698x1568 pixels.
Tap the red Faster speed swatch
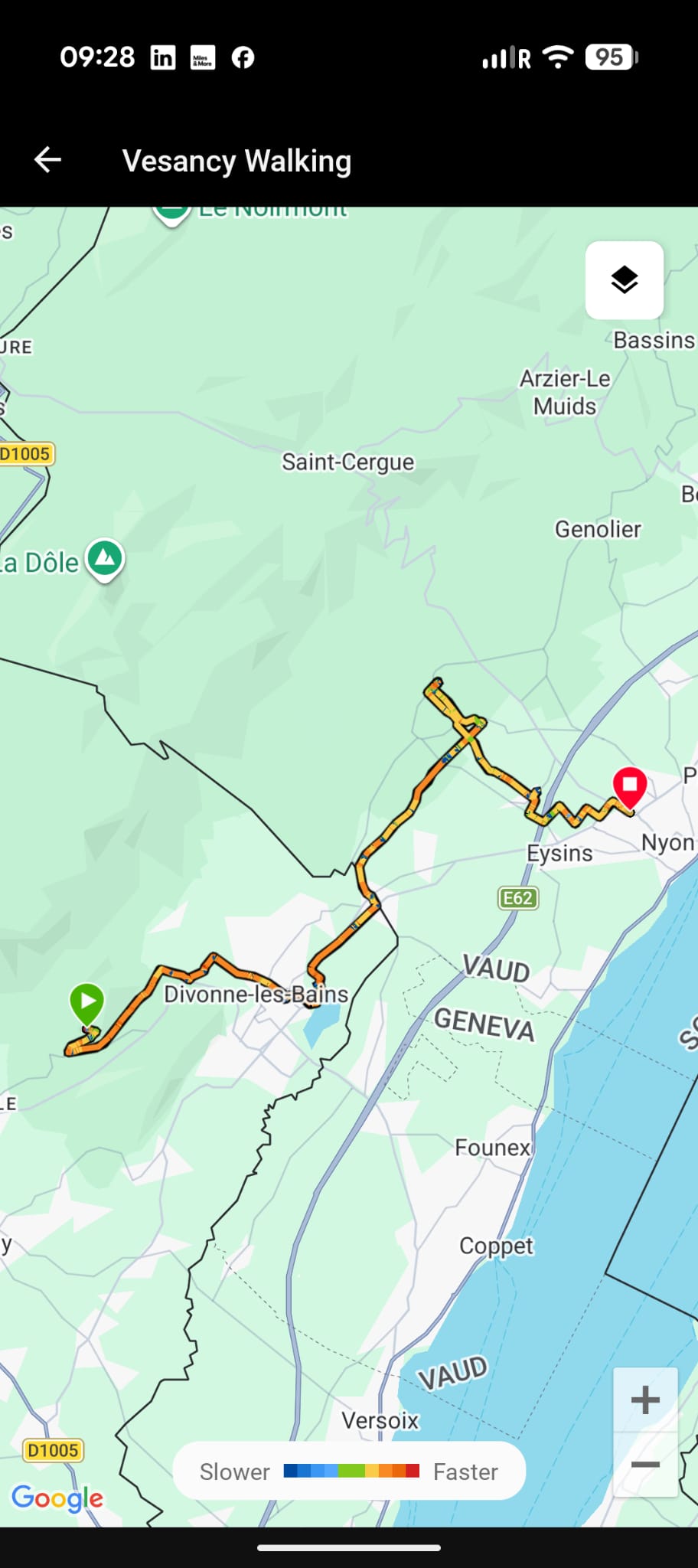click(x=413, y=1471)
